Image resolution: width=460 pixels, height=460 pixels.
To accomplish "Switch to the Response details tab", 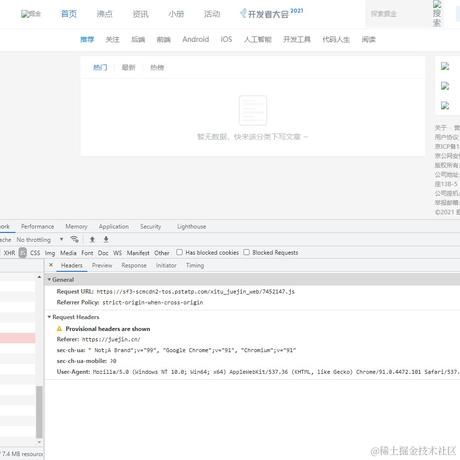I will click(x=134, y=266).
